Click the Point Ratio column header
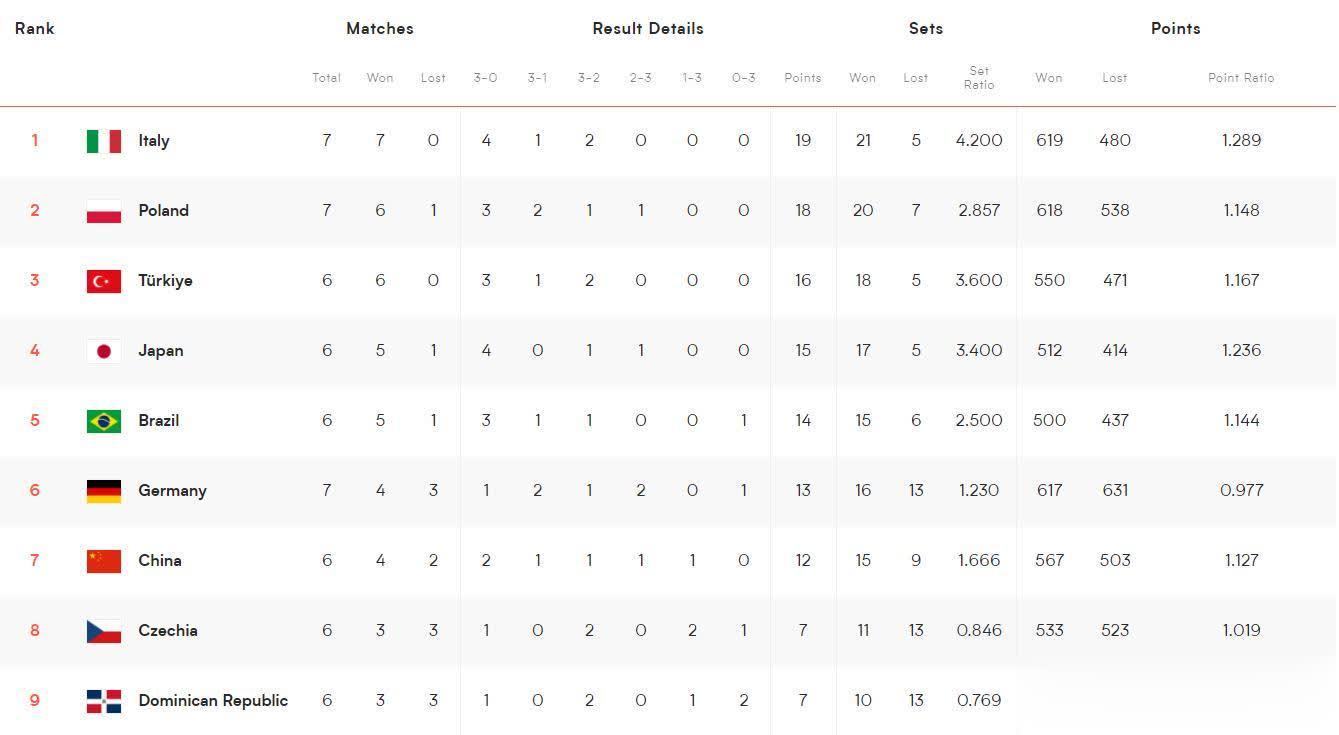Viewport: 1339px width, 735px height. pyautogui.click(x=1241, y=78)
